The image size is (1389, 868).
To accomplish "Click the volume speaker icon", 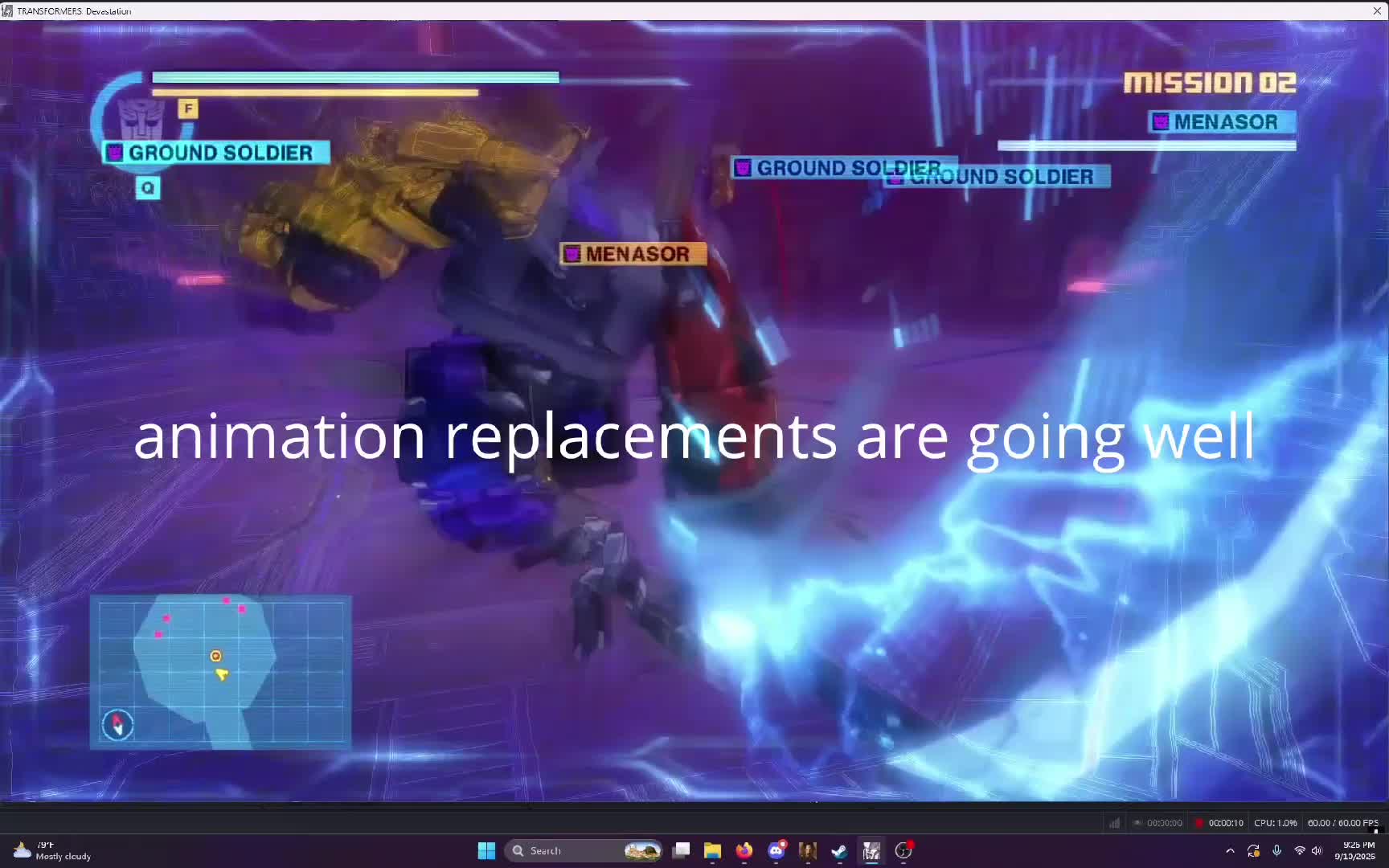I will point(1317,850).
